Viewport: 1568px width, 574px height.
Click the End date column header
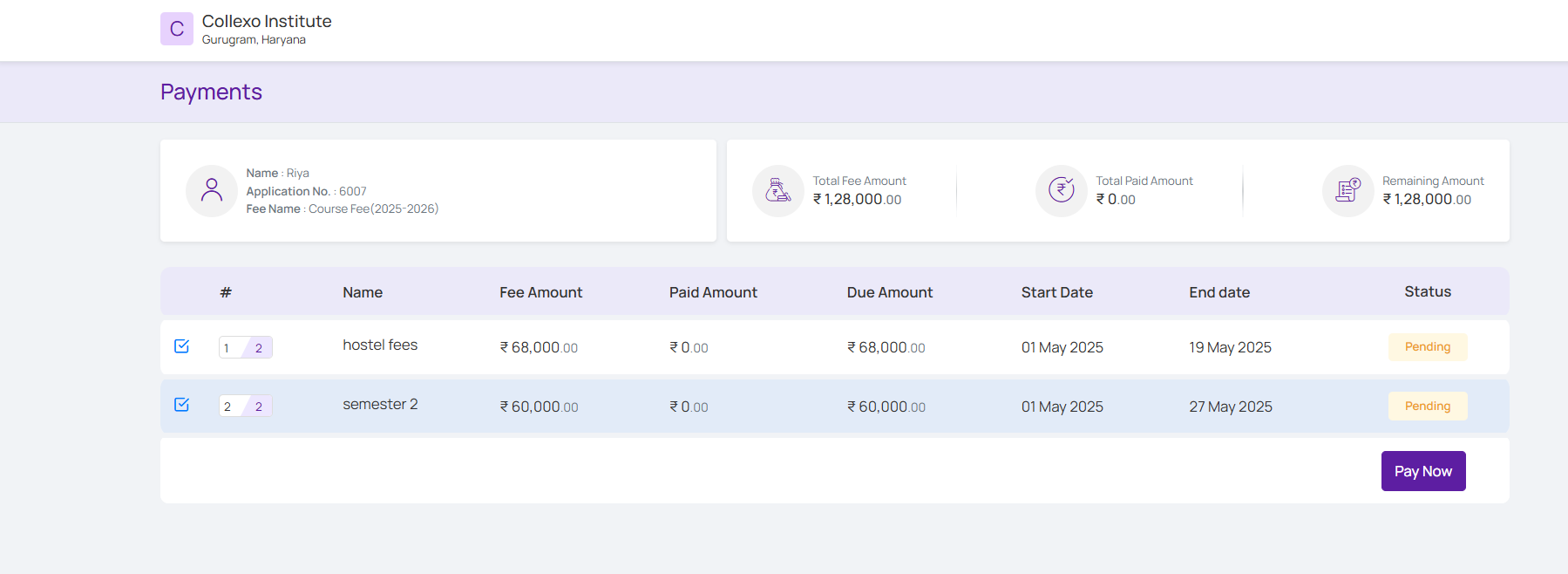[1218, 293]
